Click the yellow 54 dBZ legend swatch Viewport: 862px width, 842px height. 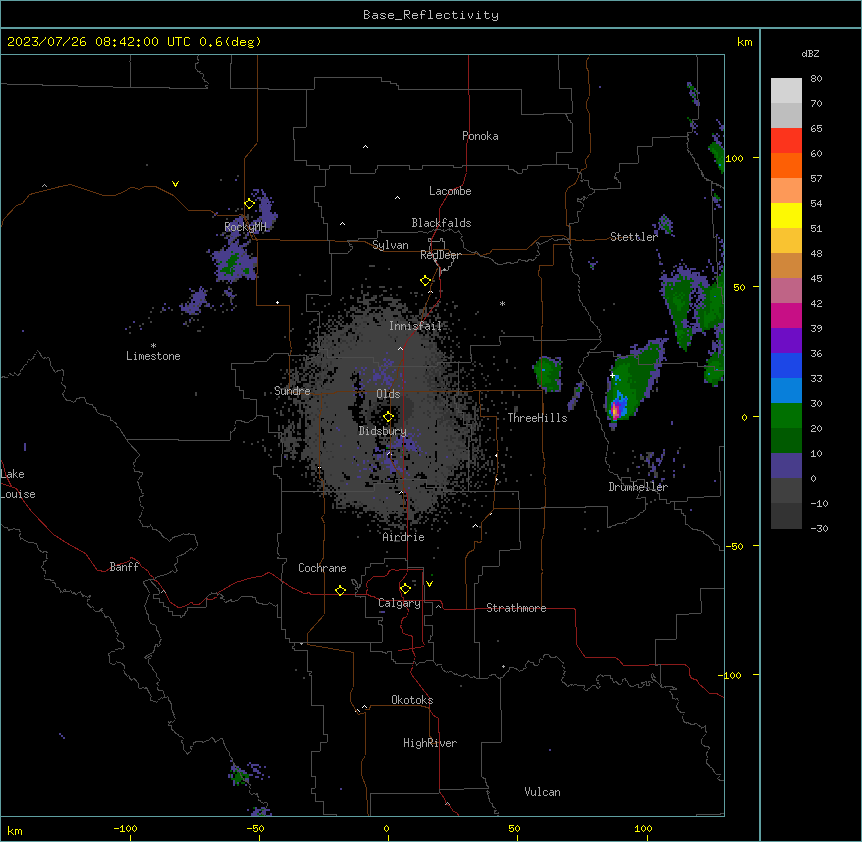(x=786, y=215)
